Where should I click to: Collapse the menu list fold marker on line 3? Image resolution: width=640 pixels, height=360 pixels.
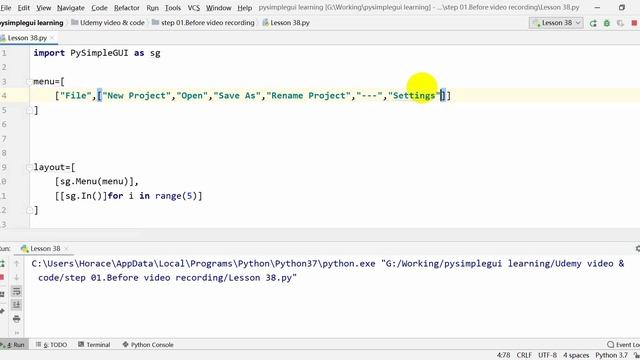tap(29, 82)
